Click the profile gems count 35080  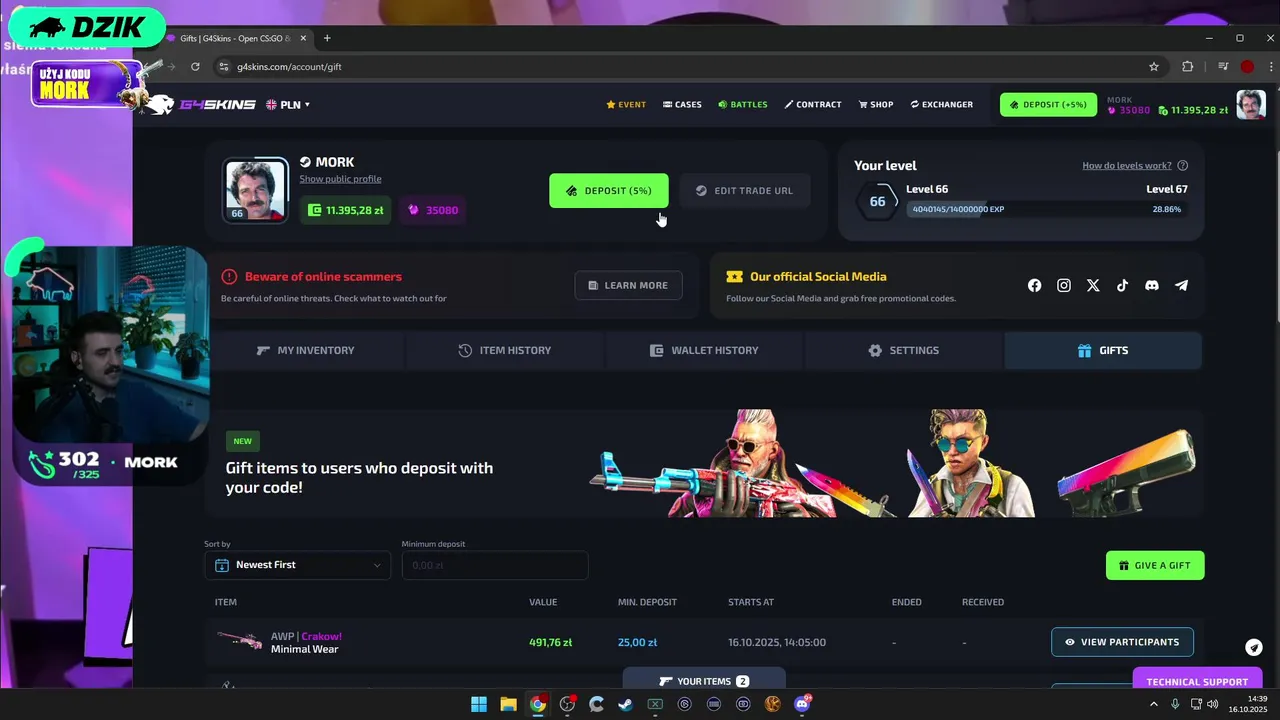[434, 210]
